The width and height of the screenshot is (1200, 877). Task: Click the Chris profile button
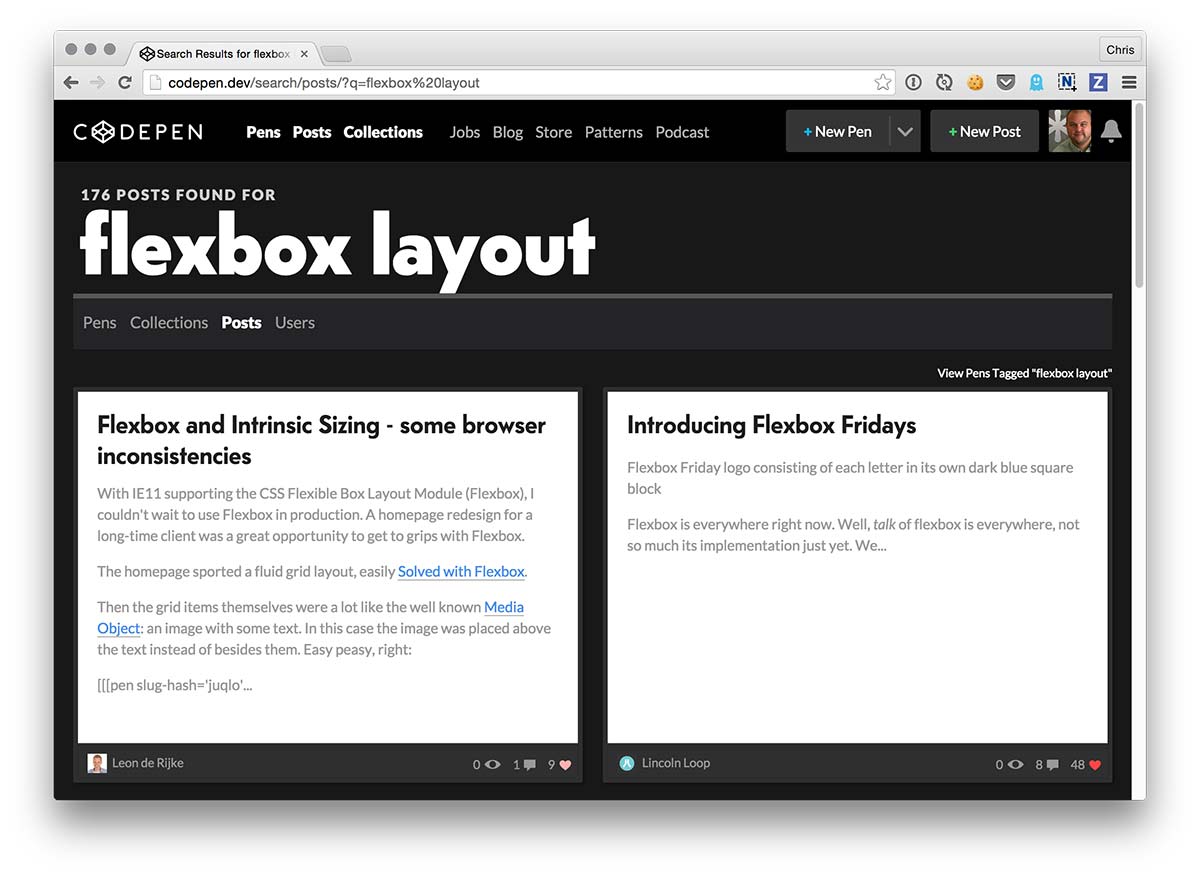point(1120,49)
